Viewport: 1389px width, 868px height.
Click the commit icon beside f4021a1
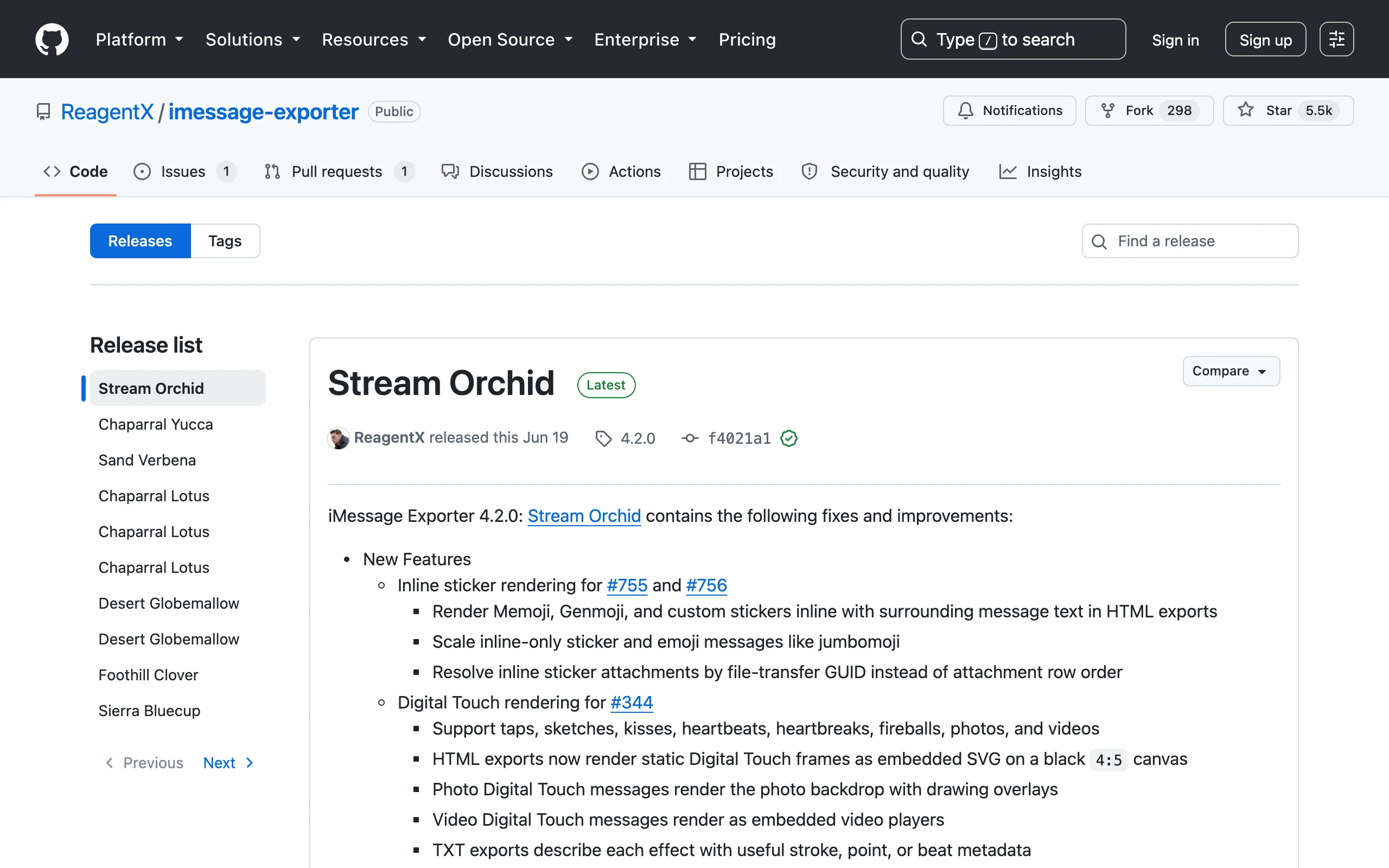[690, 438]
